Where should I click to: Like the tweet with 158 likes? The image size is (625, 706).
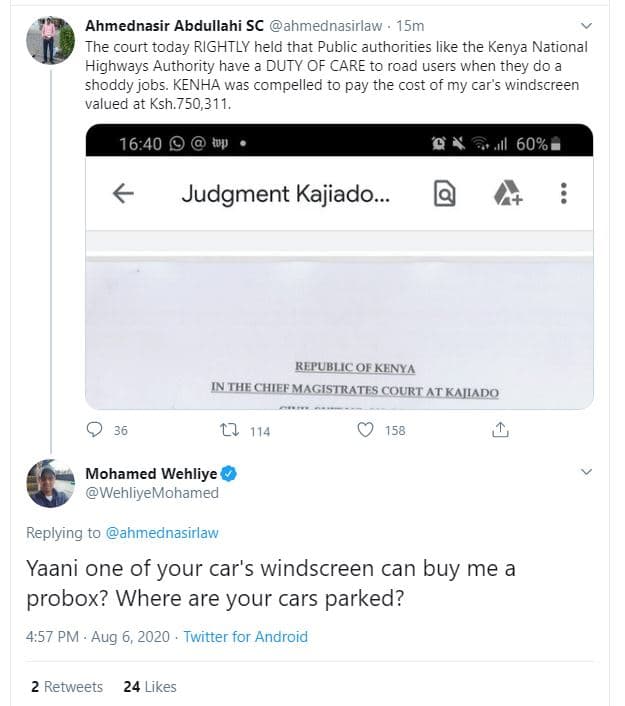[366, 430]
